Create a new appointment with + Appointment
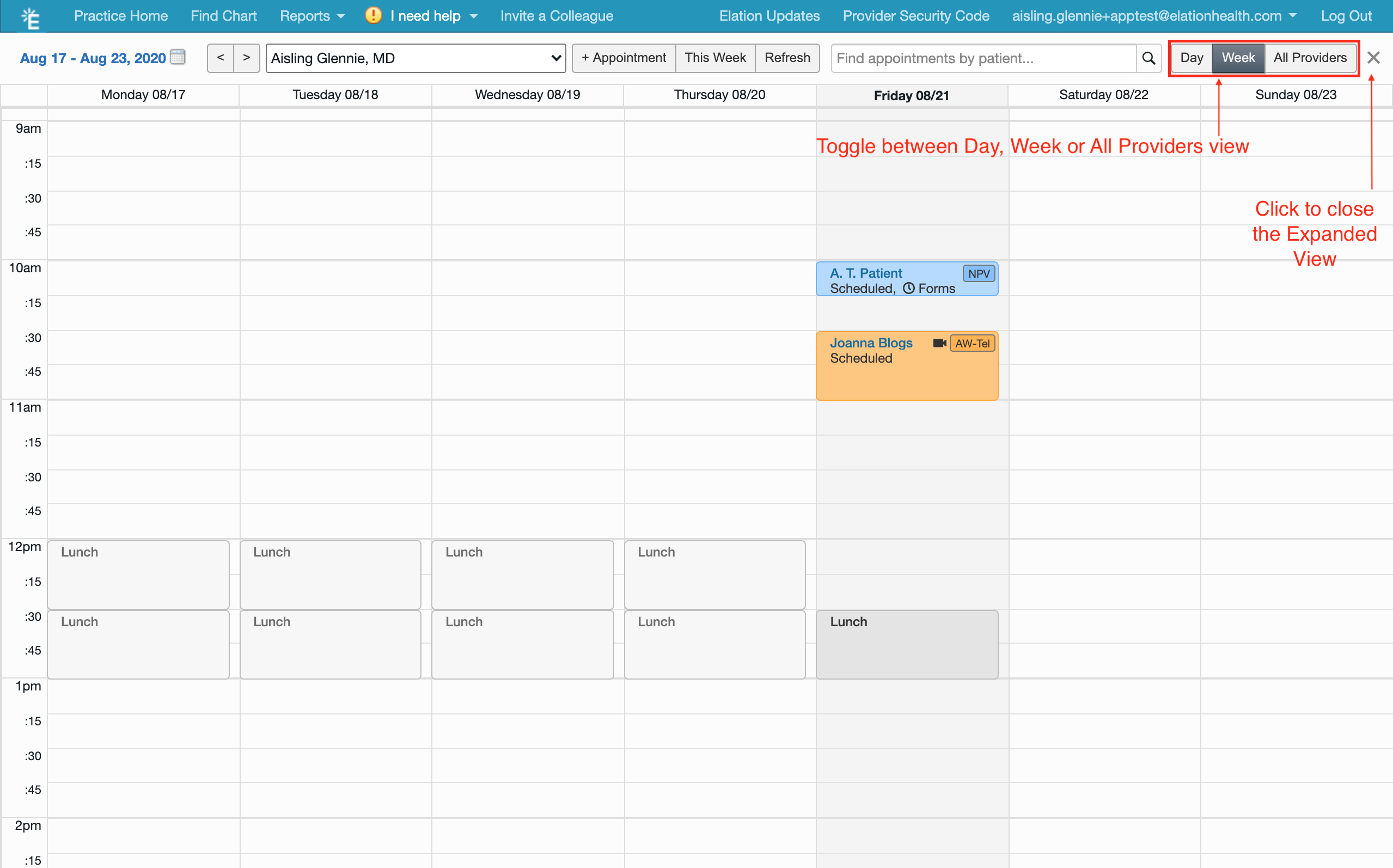Image resolution: width=1393 pixels, height=868 pixels. coord(624,58)
